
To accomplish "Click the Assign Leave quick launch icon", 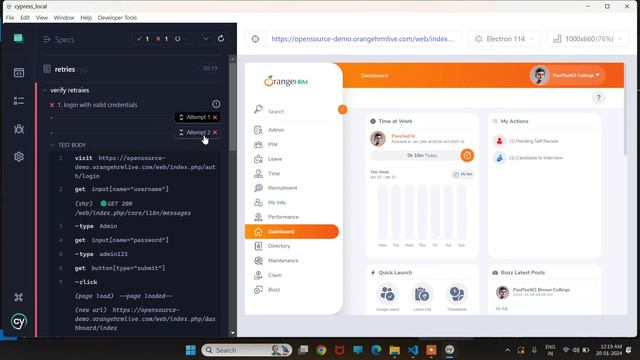I will point(387,294).
